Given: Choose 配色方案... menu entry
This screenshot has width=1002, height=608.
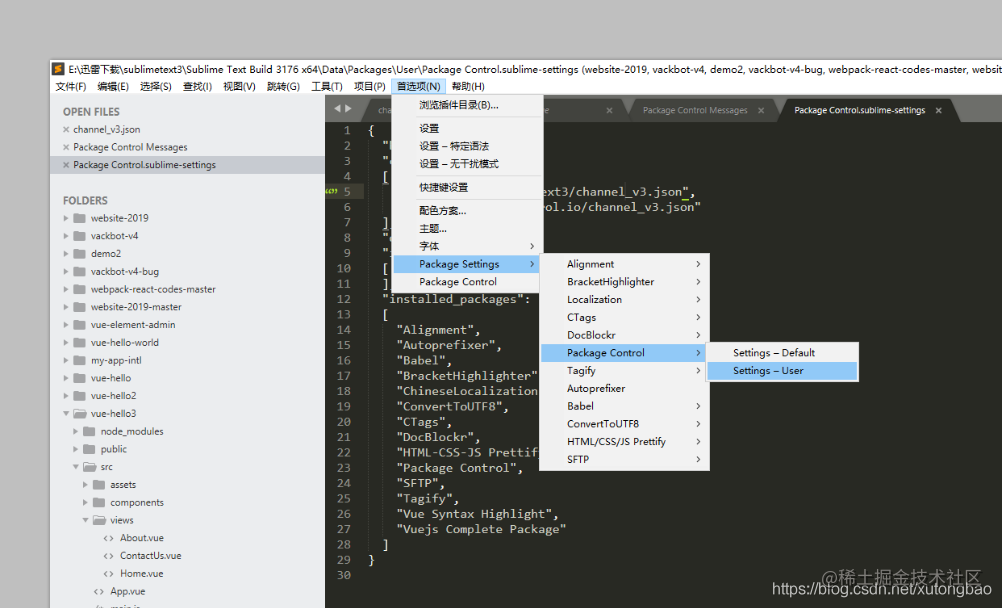Looking at the screenshot, I should [467, 210].
